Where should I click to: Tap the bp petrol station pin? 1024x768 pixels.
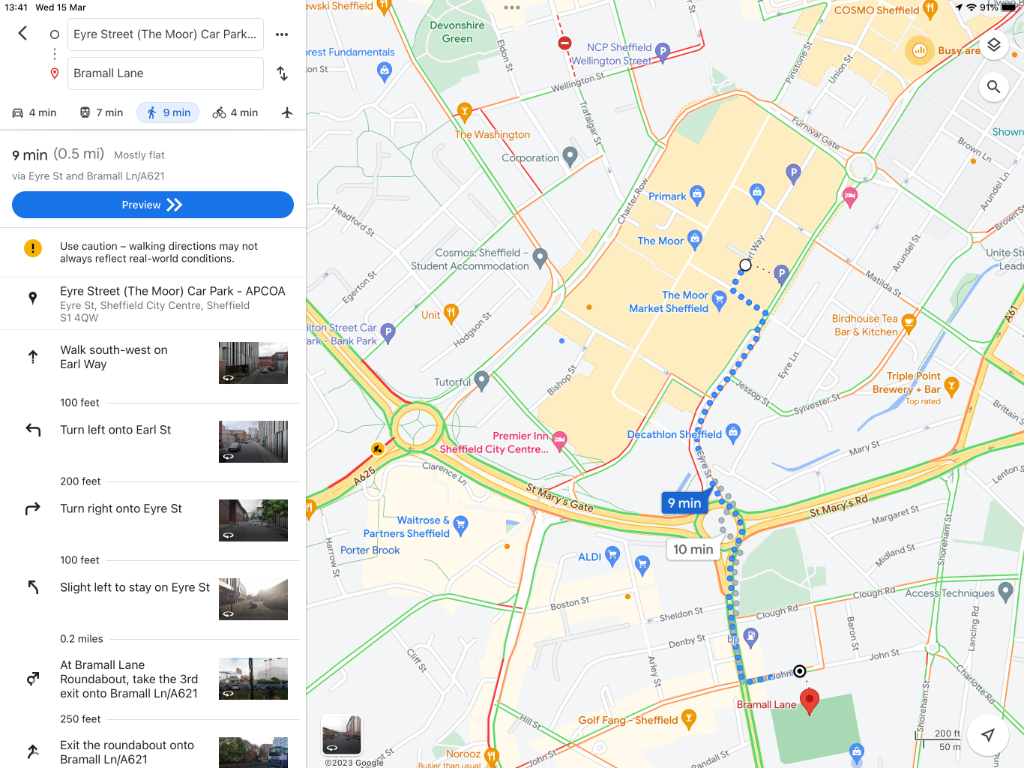pos(751,636)
